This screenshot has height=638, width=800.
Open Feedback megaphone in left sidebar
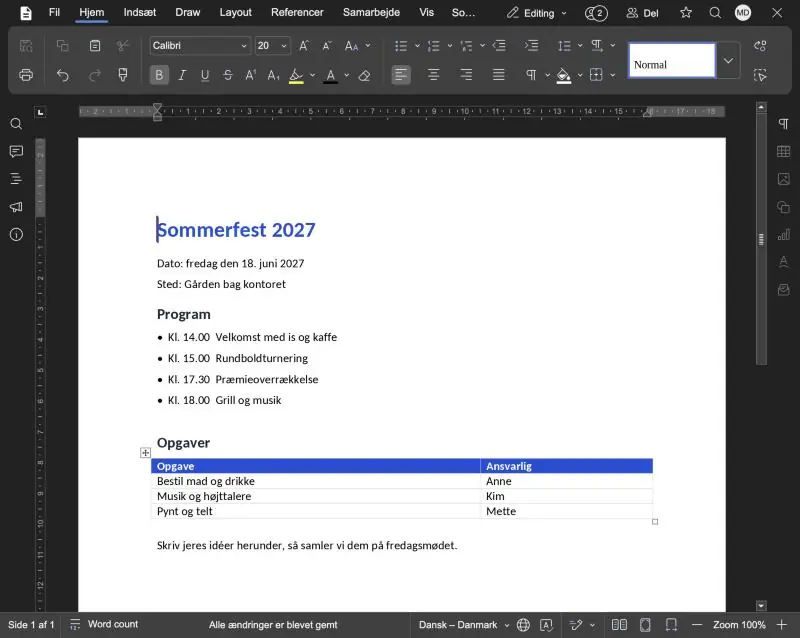pos(16,207)
